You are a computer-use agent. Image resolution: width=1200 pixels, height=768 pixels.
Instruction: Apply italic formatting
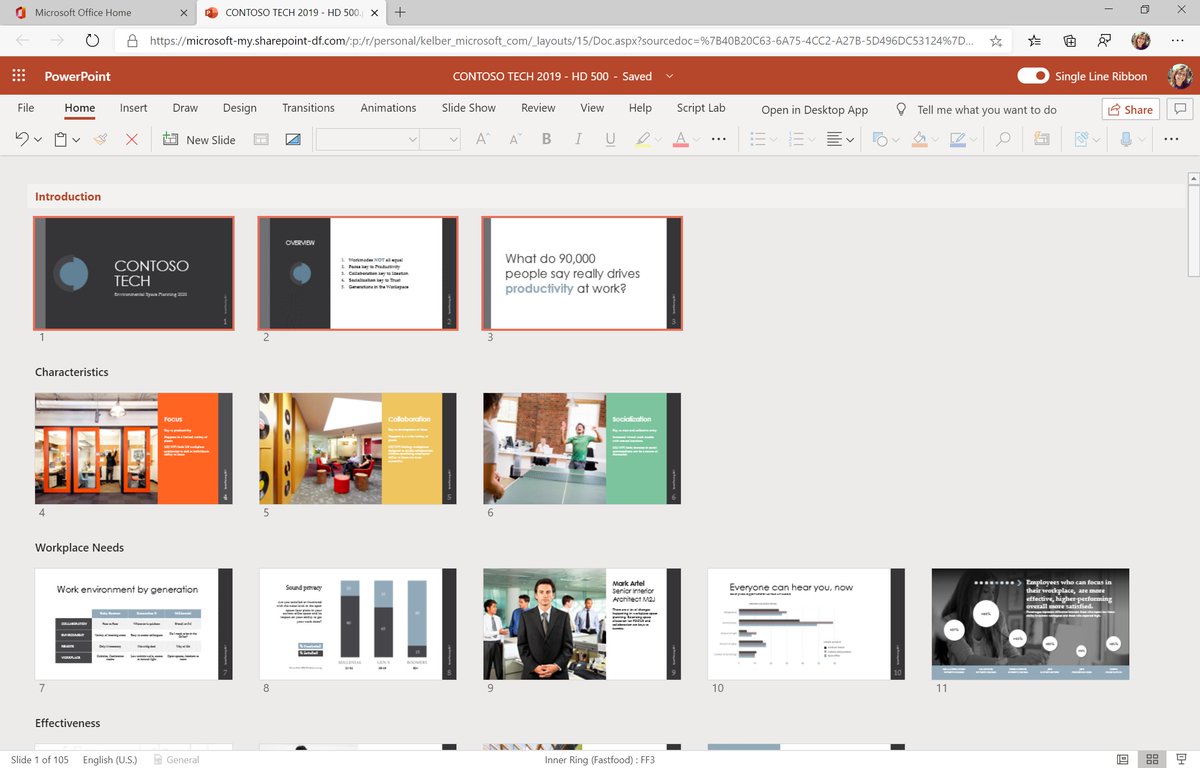(578, 139)
